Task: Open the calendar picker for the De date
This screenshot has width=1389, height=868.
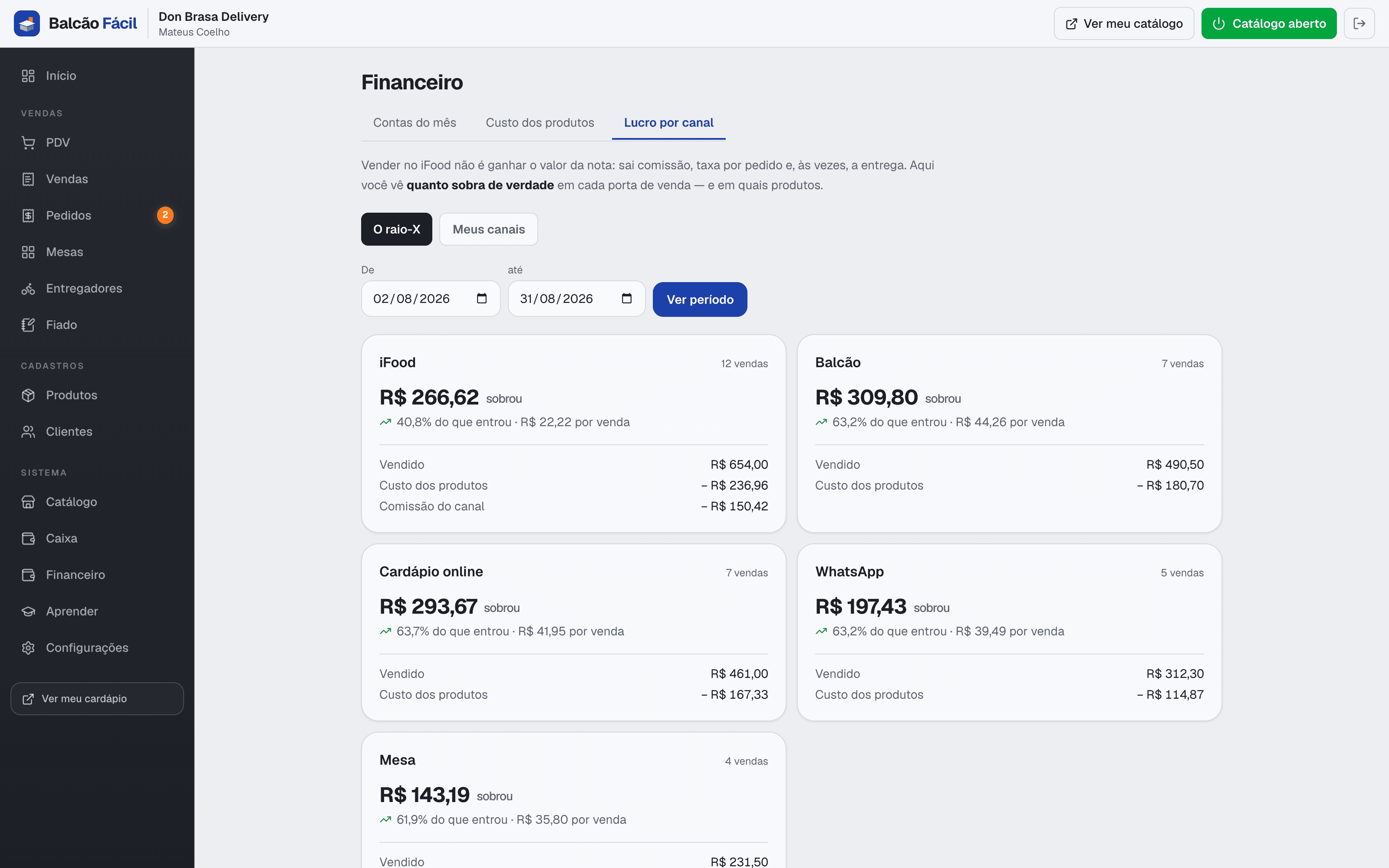Action: tap(481, 299)
